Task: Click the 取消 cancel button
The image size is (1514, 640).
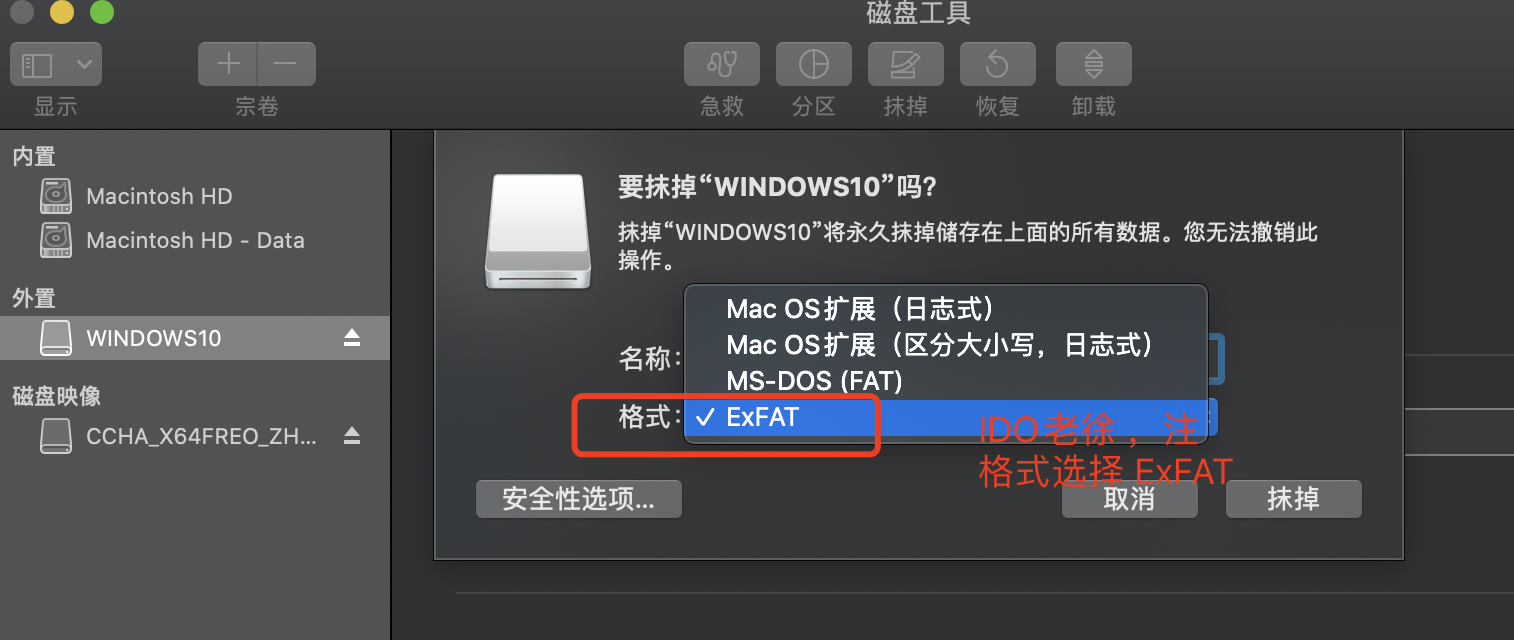Action: pos(1130,498)
